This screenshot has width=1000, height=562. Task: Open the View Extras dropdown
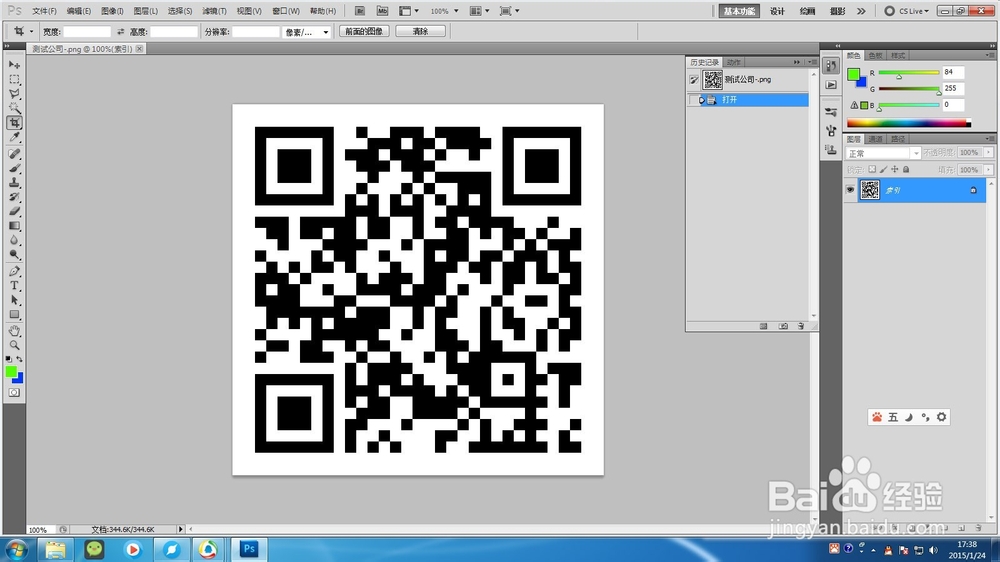click(409, 11)
